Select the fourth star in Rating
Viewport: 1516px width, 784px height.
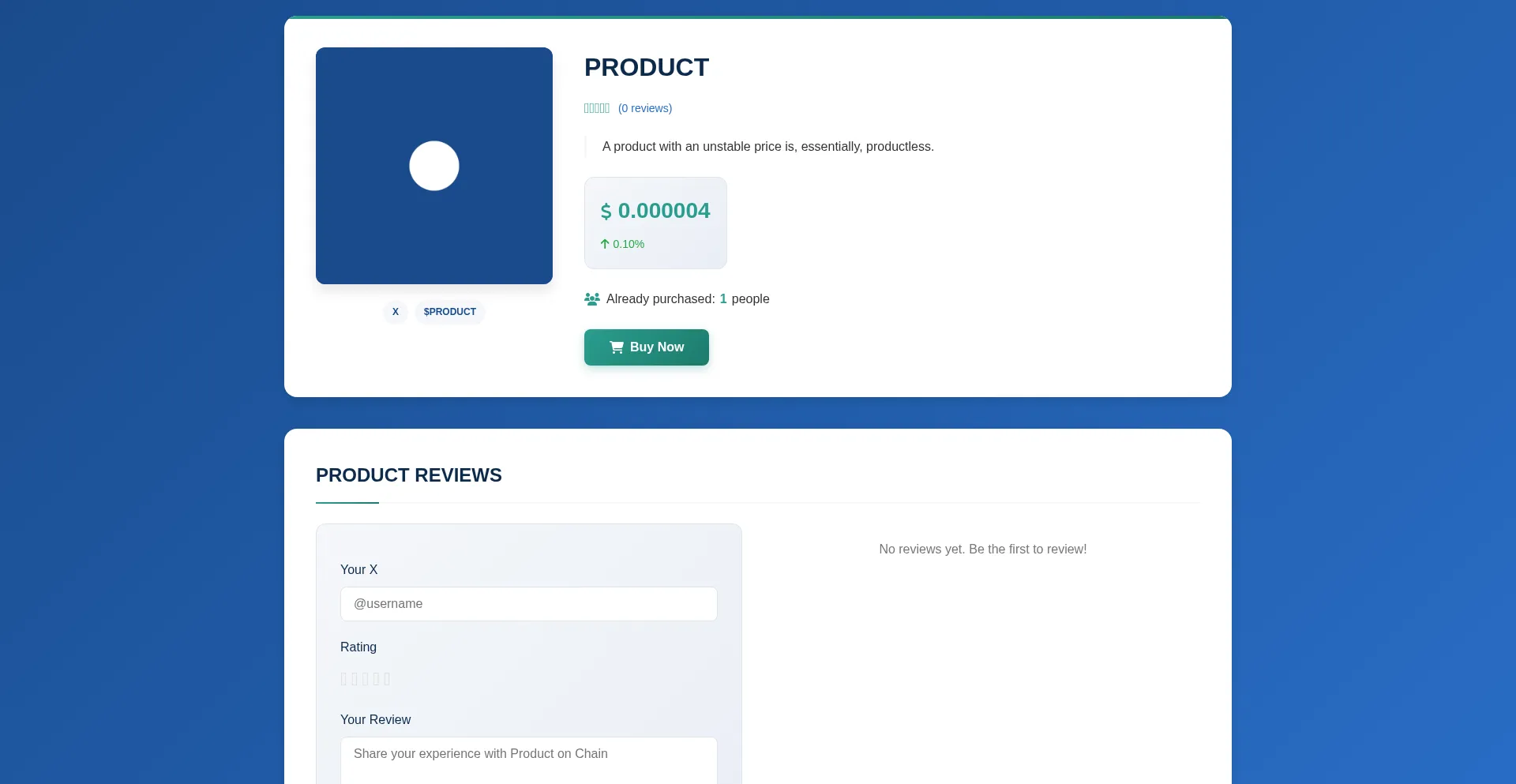pyautogui.click(x=377, y=679)
